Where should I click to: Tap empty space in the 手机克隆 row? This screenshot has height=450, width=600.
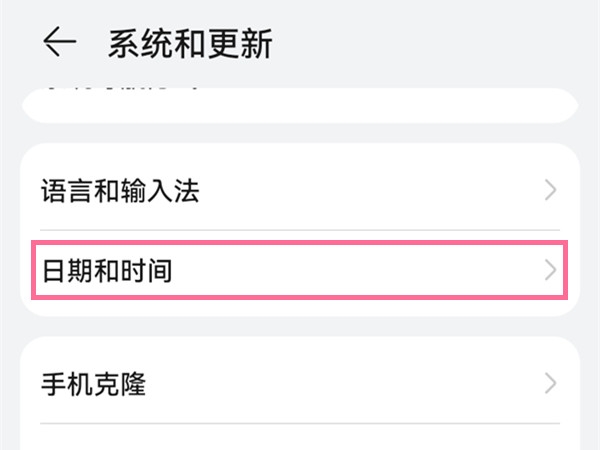[x=350, y=383]
